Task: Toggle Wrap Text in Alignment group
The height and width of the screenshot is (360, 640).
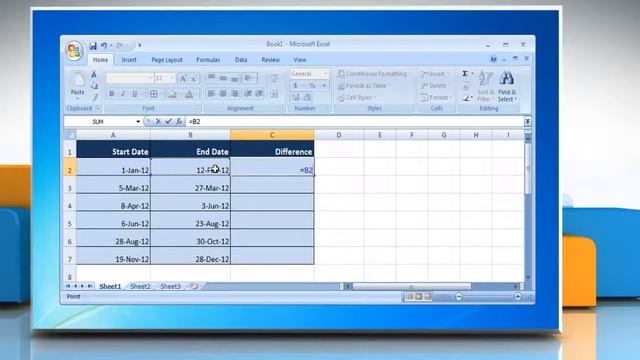Action: coord(274,78)
